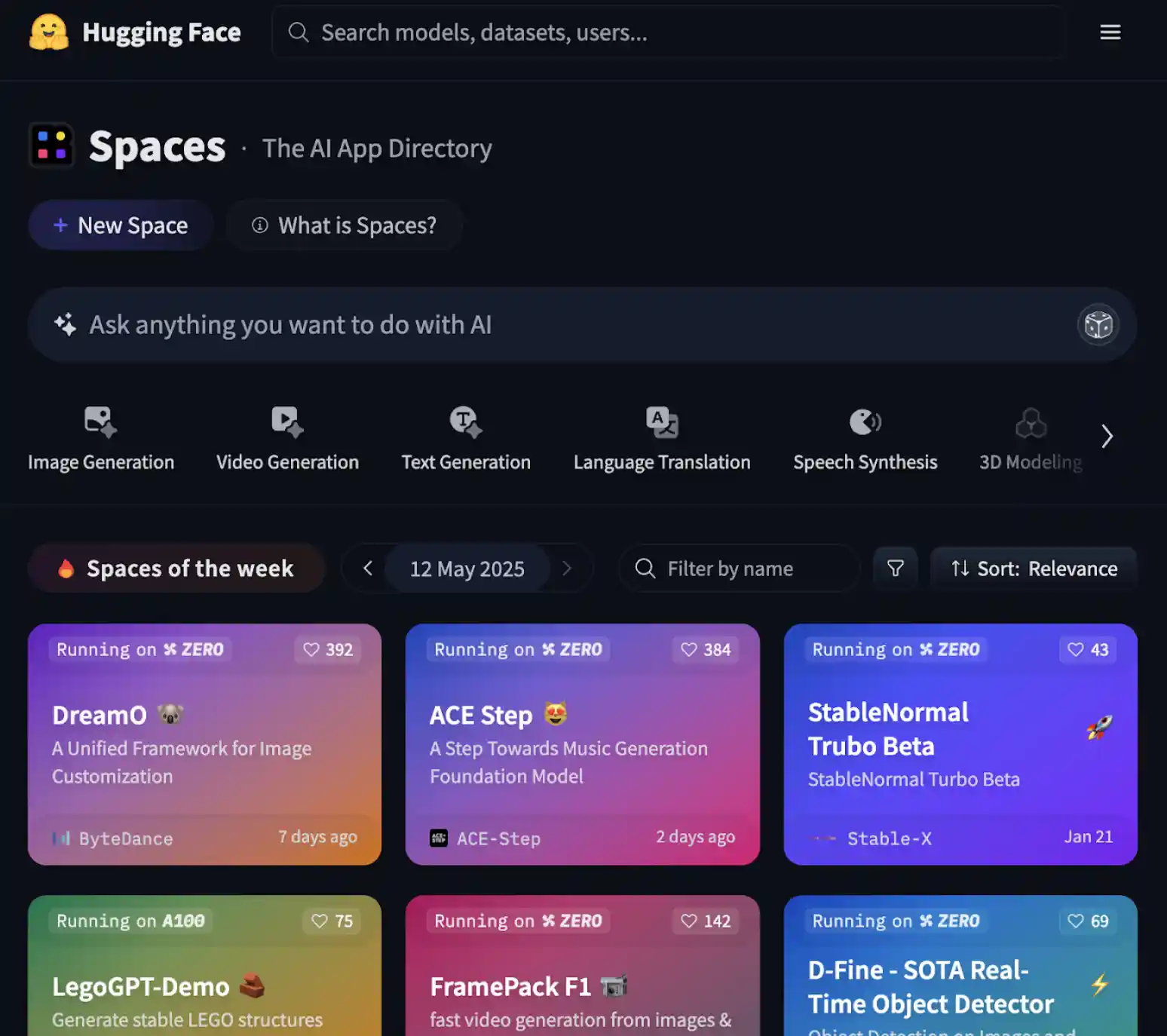Image resolution: width=1167 pixels, height=1036 pixels.
Task: Select the 3D Modeling category icon
Action: coord(1031,423)
